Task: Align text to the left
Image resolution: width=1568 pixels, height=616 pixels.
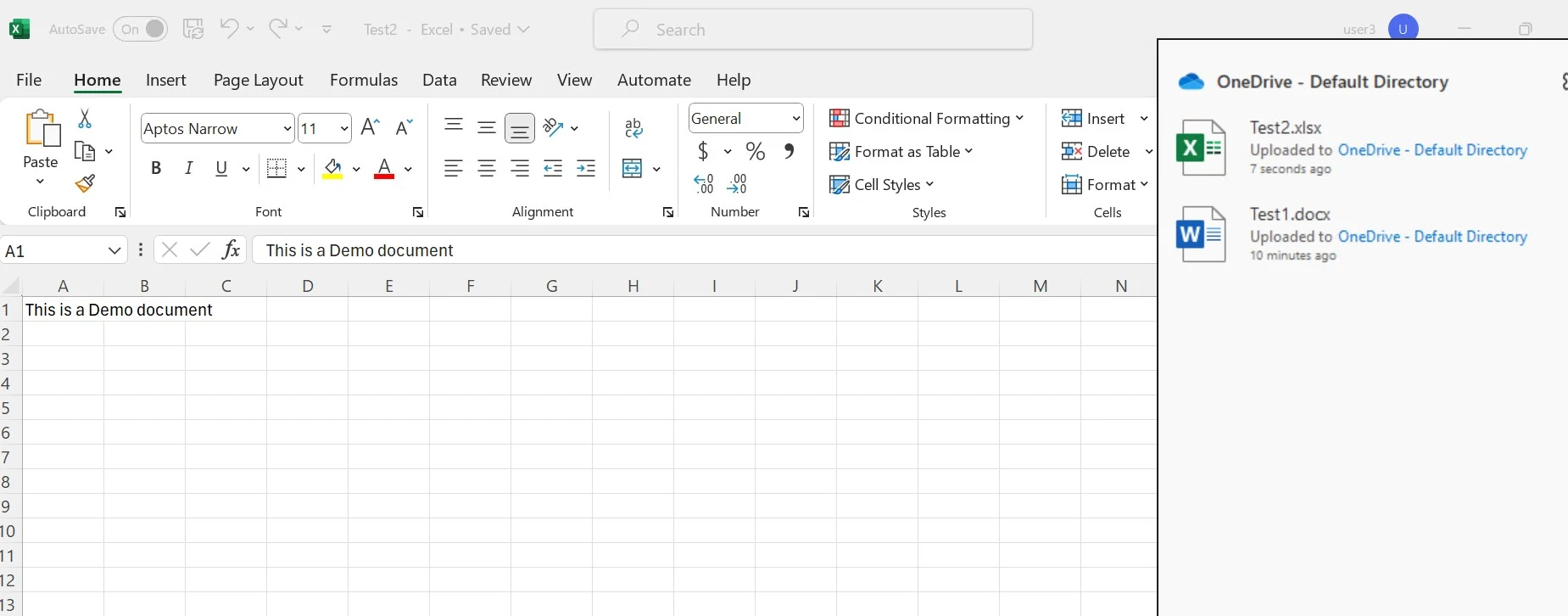Action: tap(454, 168)
